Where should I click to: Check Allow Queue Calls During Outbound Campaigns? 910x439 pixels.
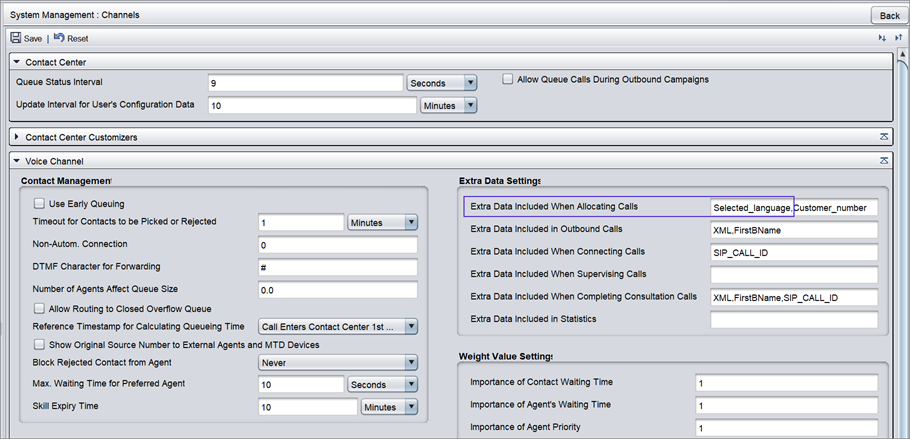[x=508, y=79]
